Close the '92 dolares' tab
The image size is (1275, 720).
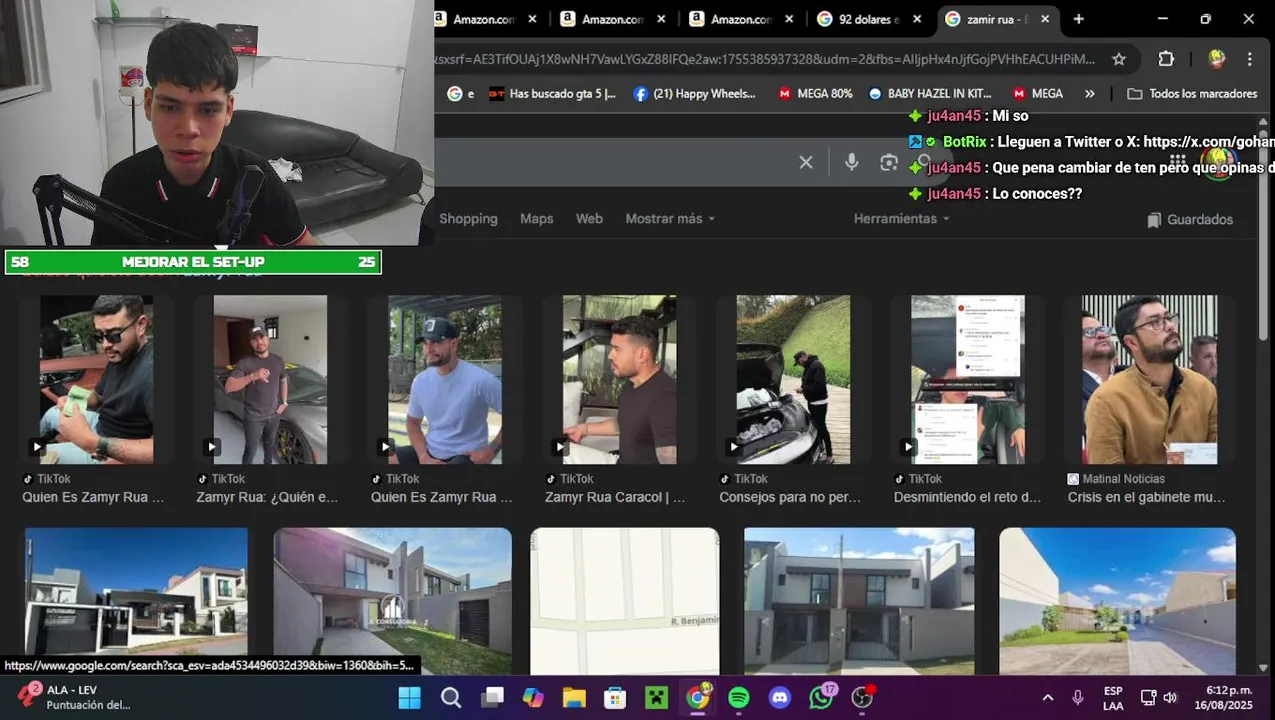(918, 19)
